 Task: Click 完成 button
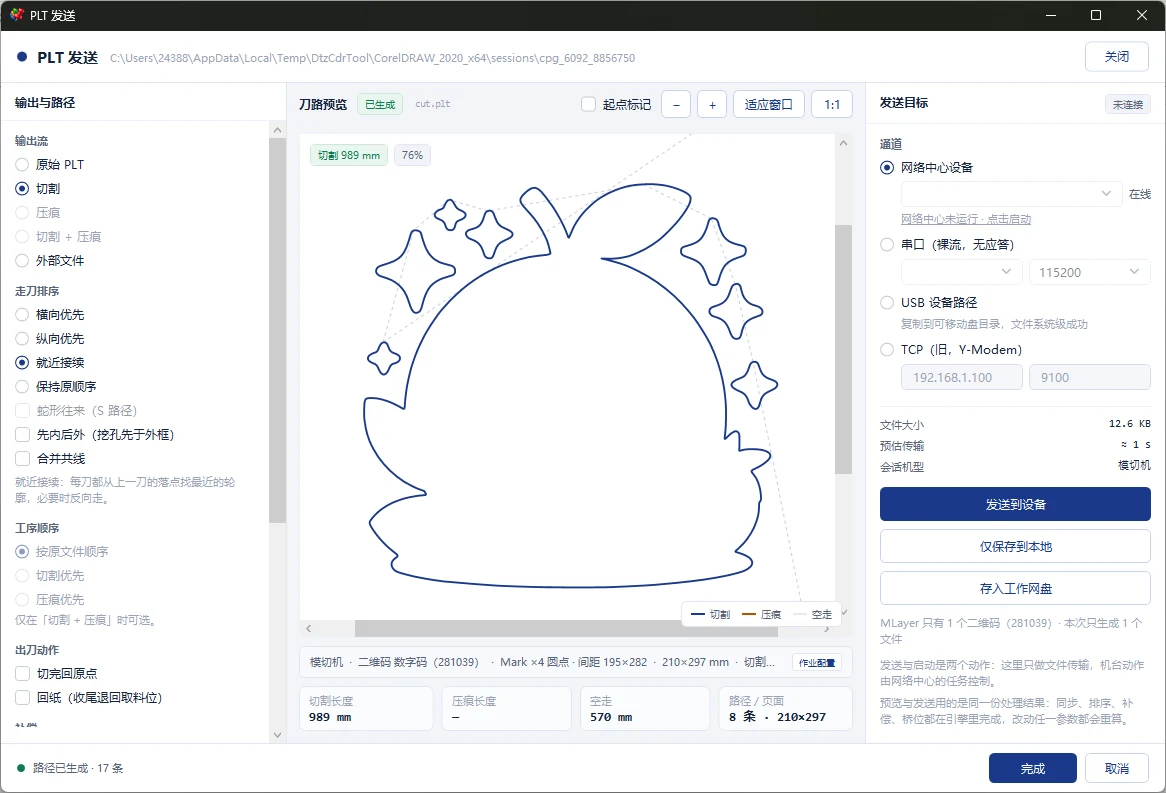pyautogui.click(x=1032, y=768)
